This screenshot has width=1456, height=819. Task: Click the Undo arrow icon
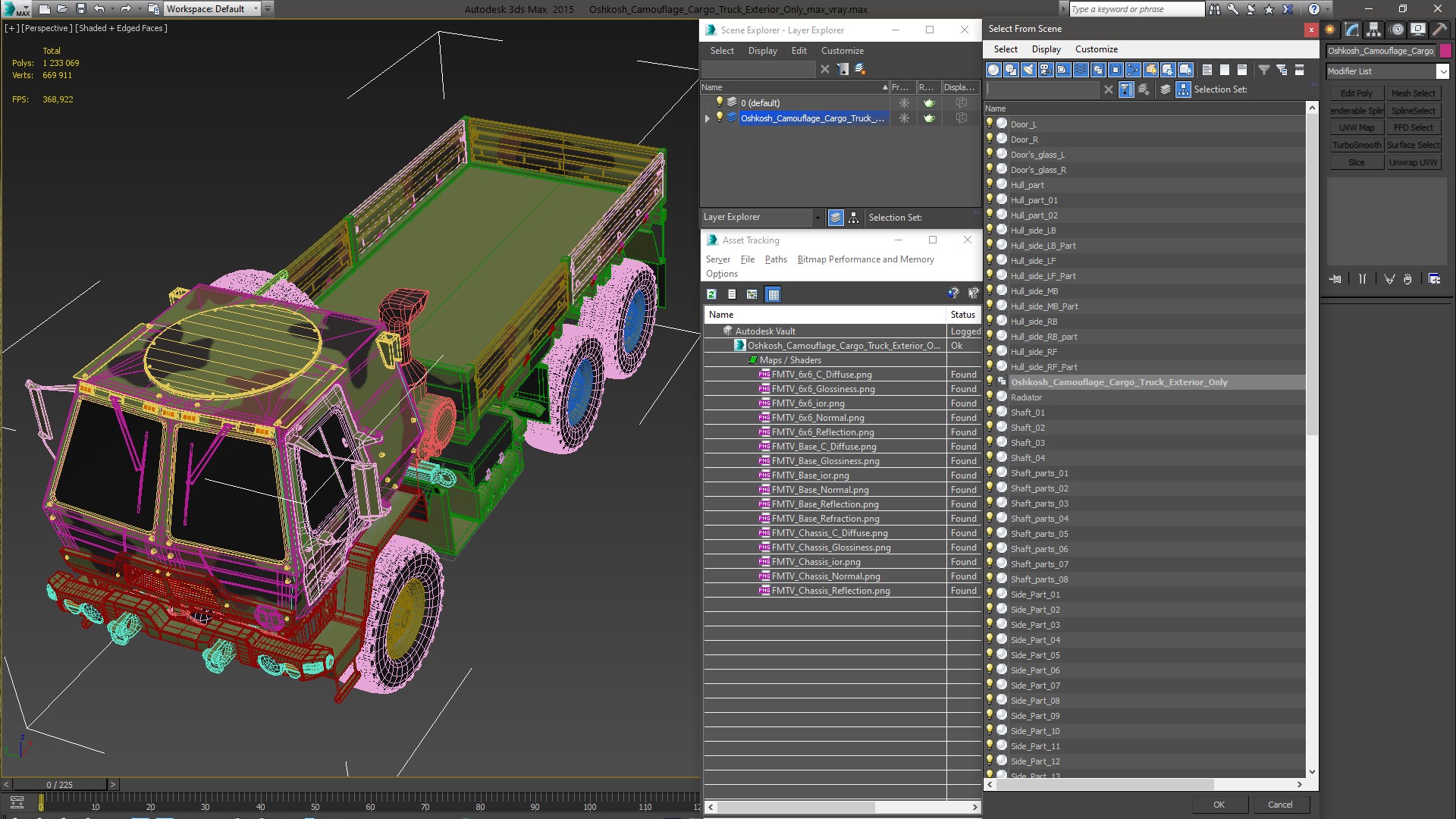pyautogui.click(x=99, y=9)
